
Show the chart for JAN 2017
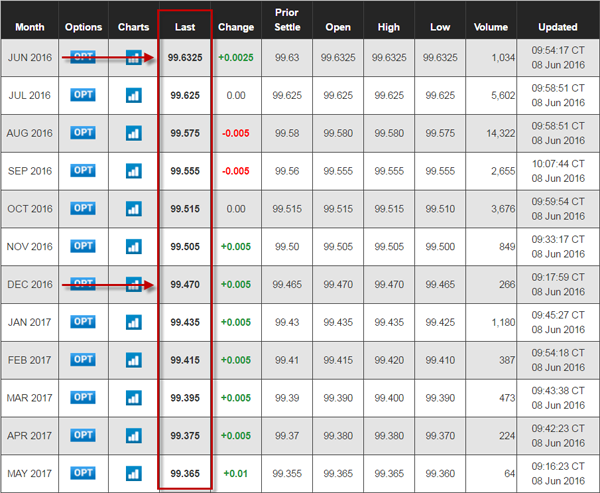tap(133, 323)
